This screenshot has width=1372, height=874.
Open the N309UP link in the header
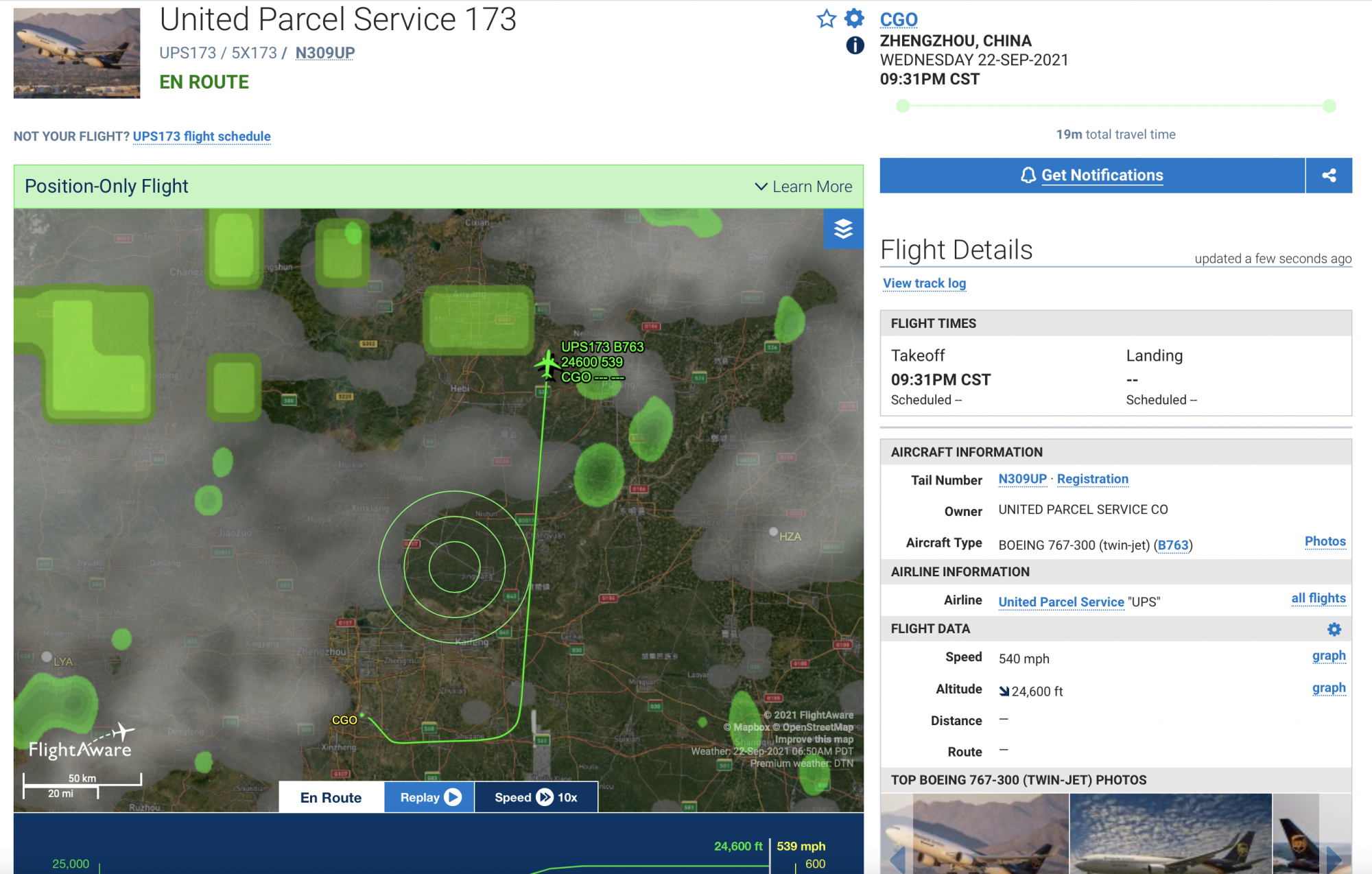point(325,53)
